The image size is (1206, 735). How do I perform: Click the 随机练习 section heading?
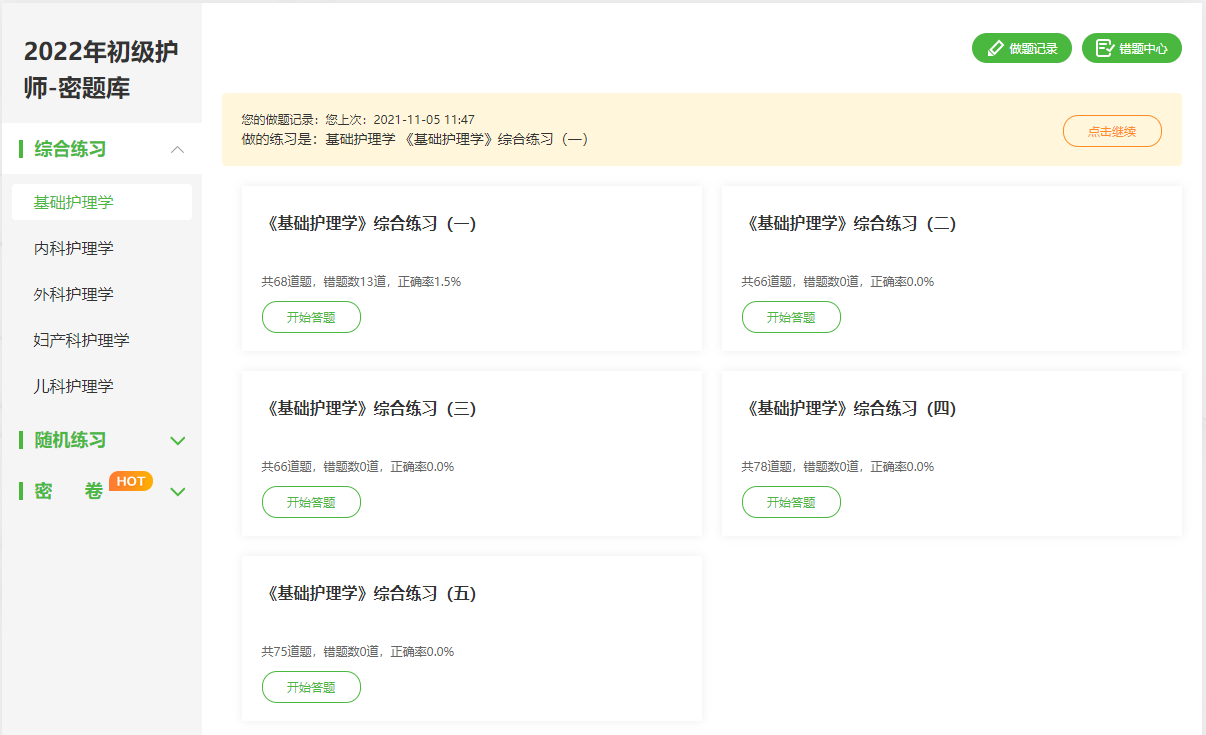point(70,441)
